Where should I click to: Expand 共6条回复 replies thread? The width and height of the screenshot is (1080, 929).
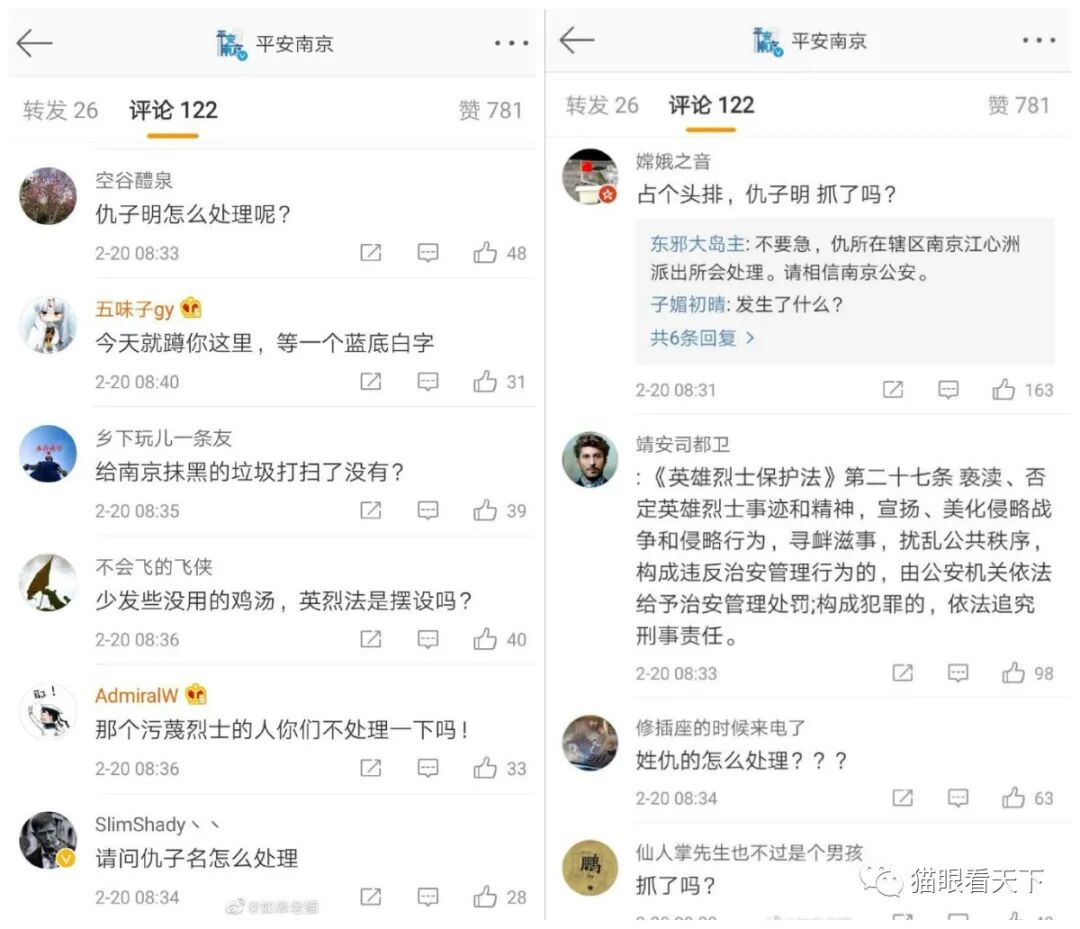coord(702,338)
